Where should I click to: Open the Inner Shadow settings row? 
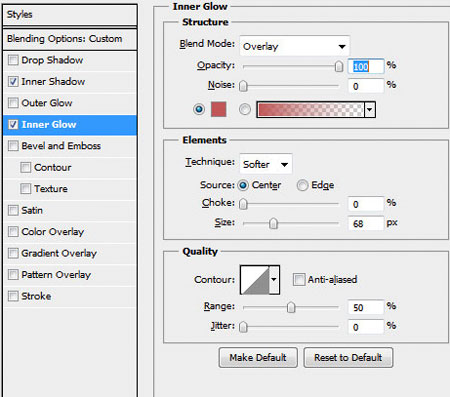(x=70, y=82)
